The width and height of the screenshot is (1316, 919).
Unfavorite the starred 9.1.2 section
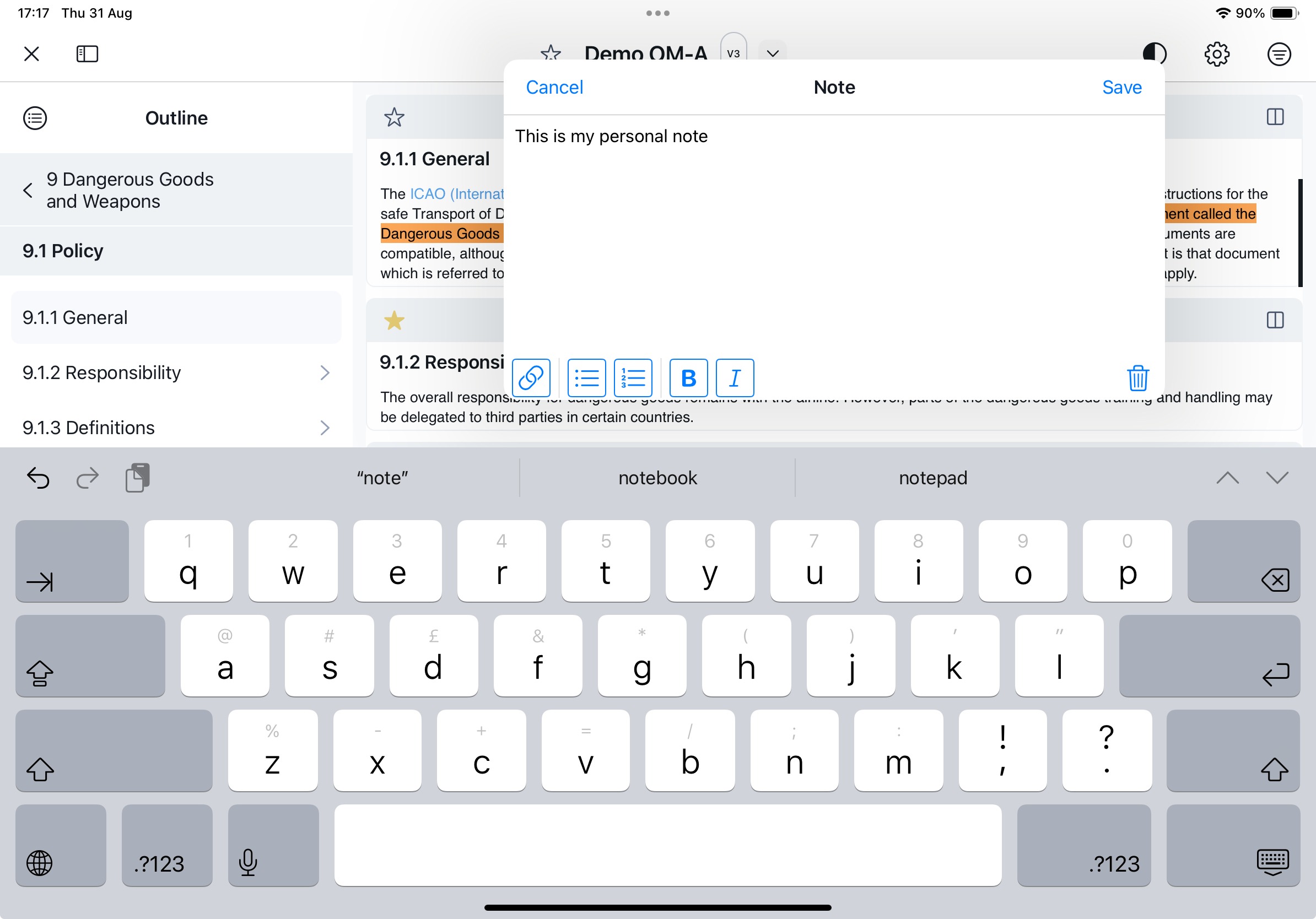[x=395, y=320]
